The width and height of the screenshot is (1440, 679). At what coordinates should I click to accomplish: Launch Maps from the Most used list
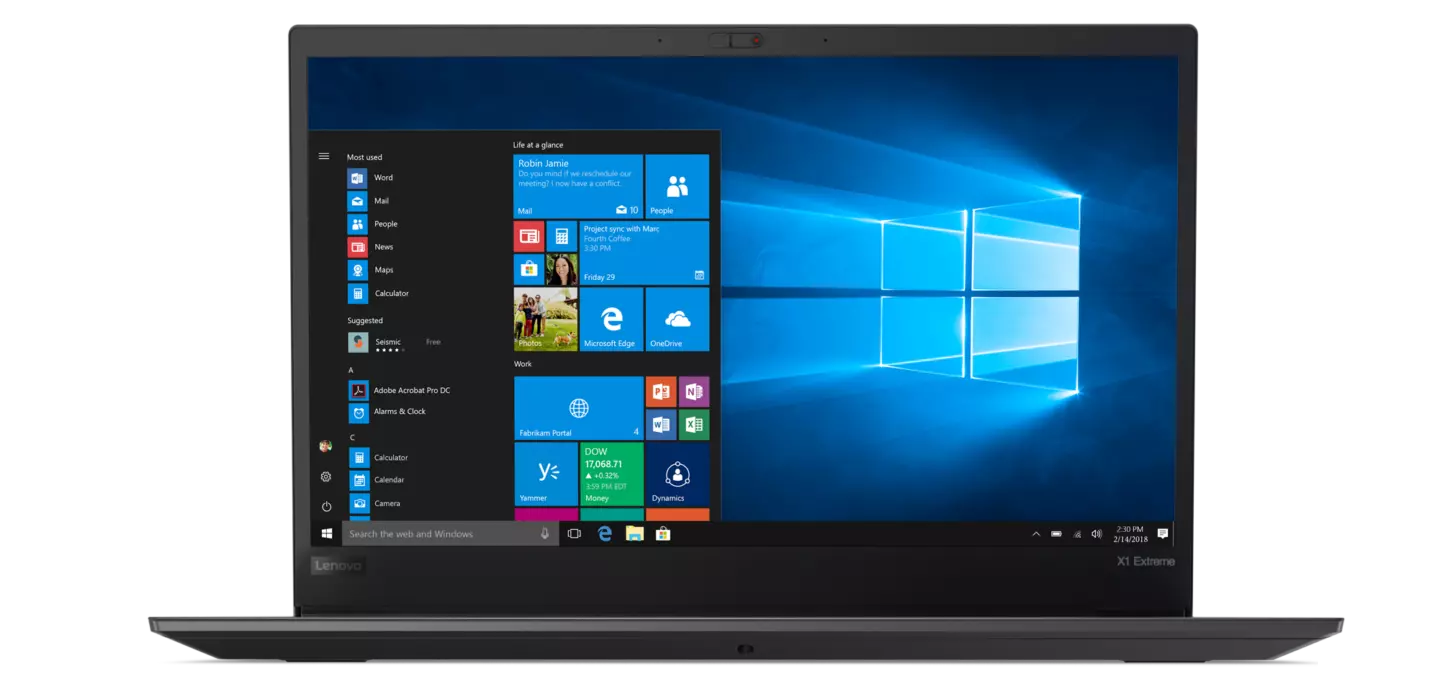[371, 270]
